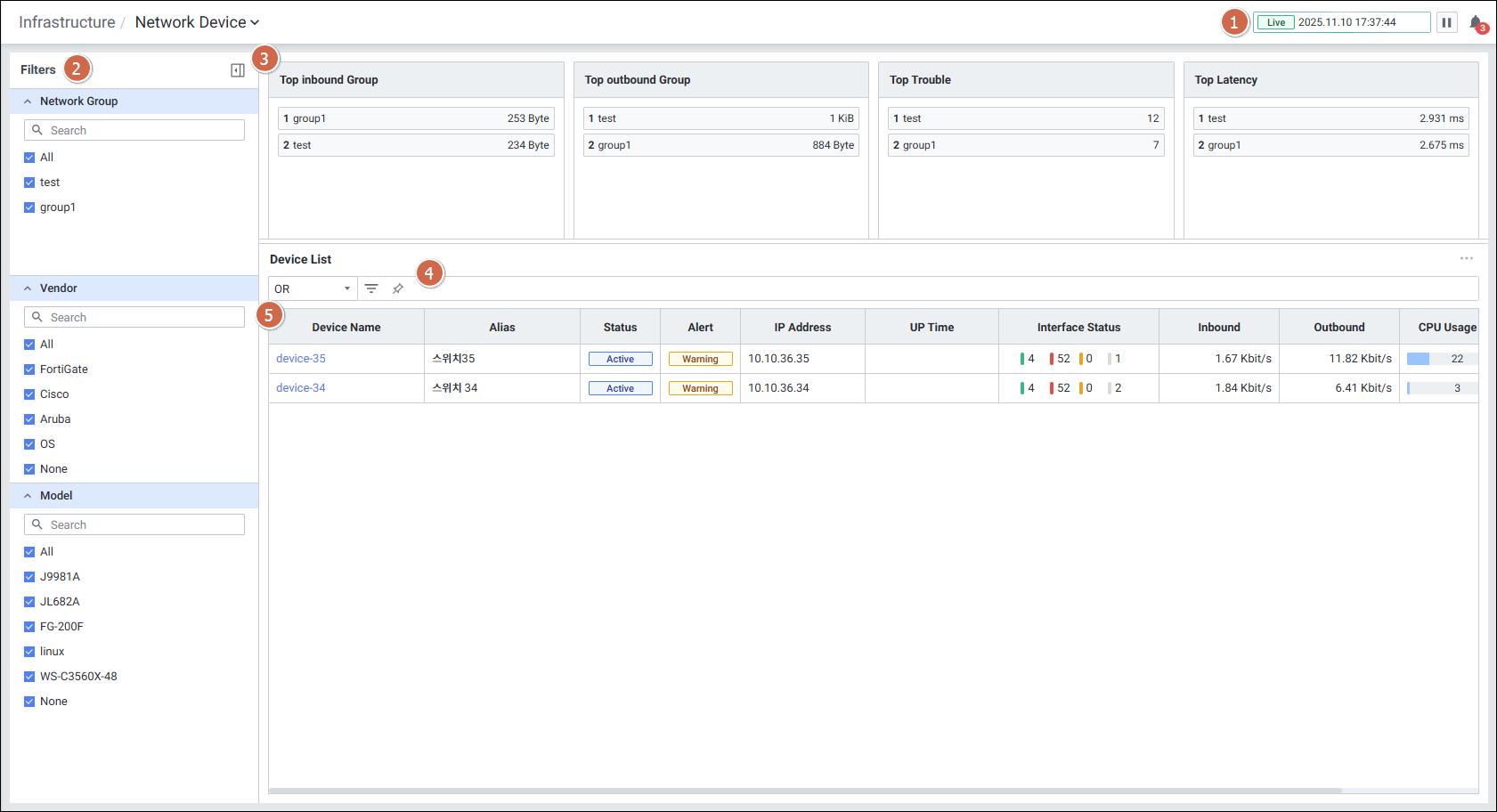Pause the live data refresh
The image size is (1497, 812).
(x=1446, y=22)
